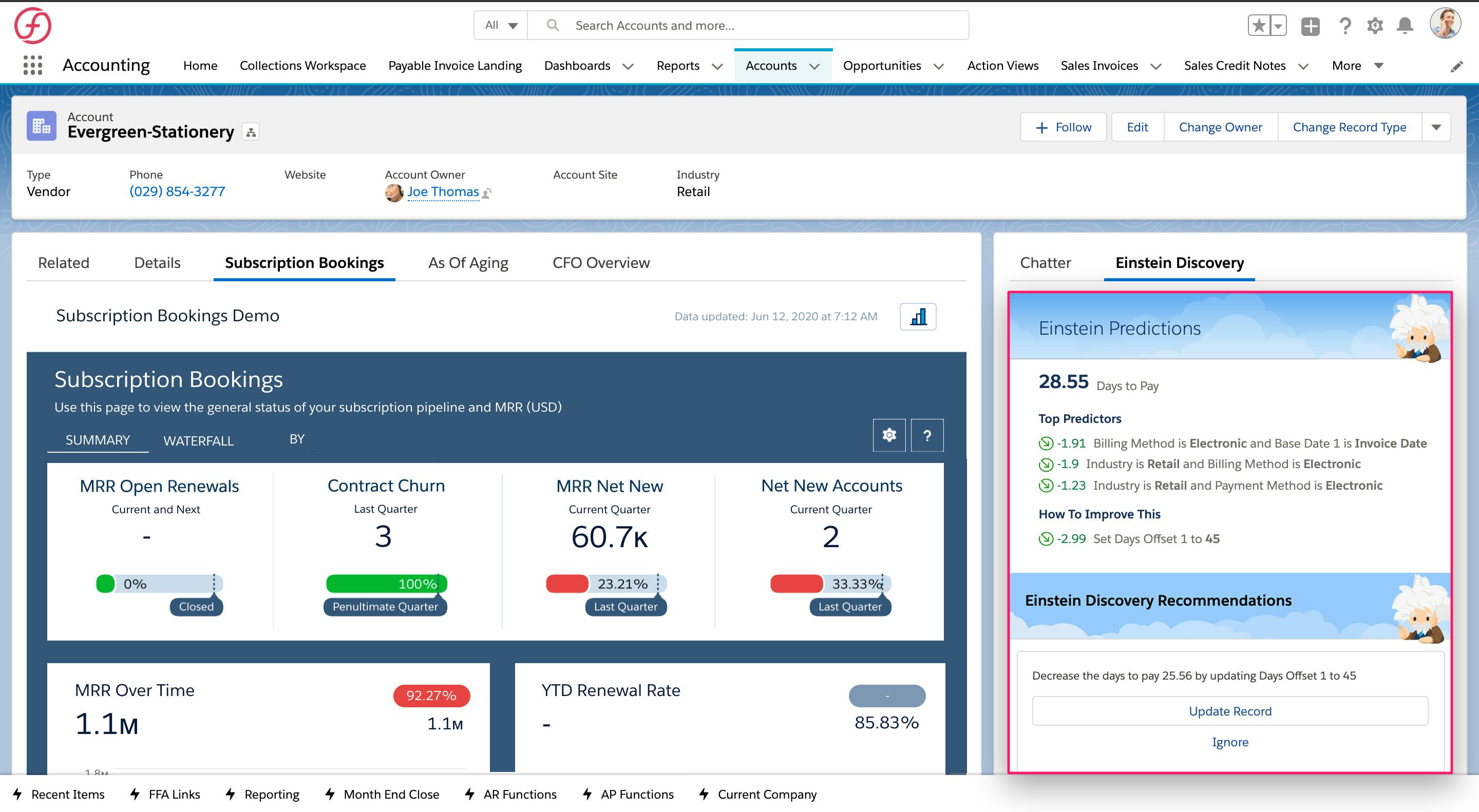Click the setup gear icon in the header
Screen dimensions: 1479x812
(1375, 25)
